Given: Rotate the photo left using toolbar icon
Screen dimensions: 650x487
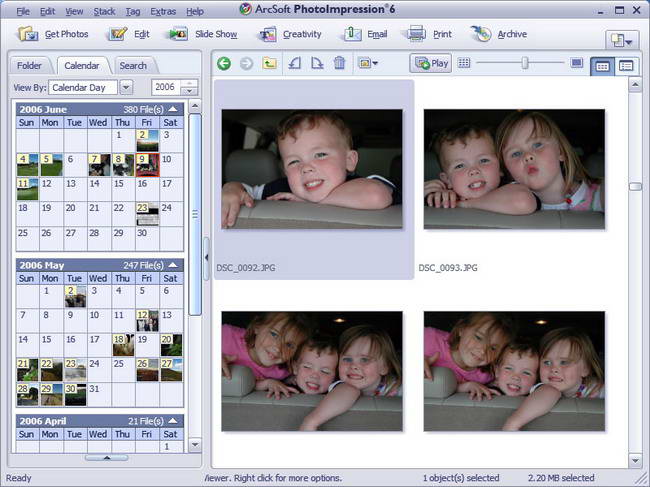Looking at the screenshot, I should pyautogui.click(x=294, y=63).
